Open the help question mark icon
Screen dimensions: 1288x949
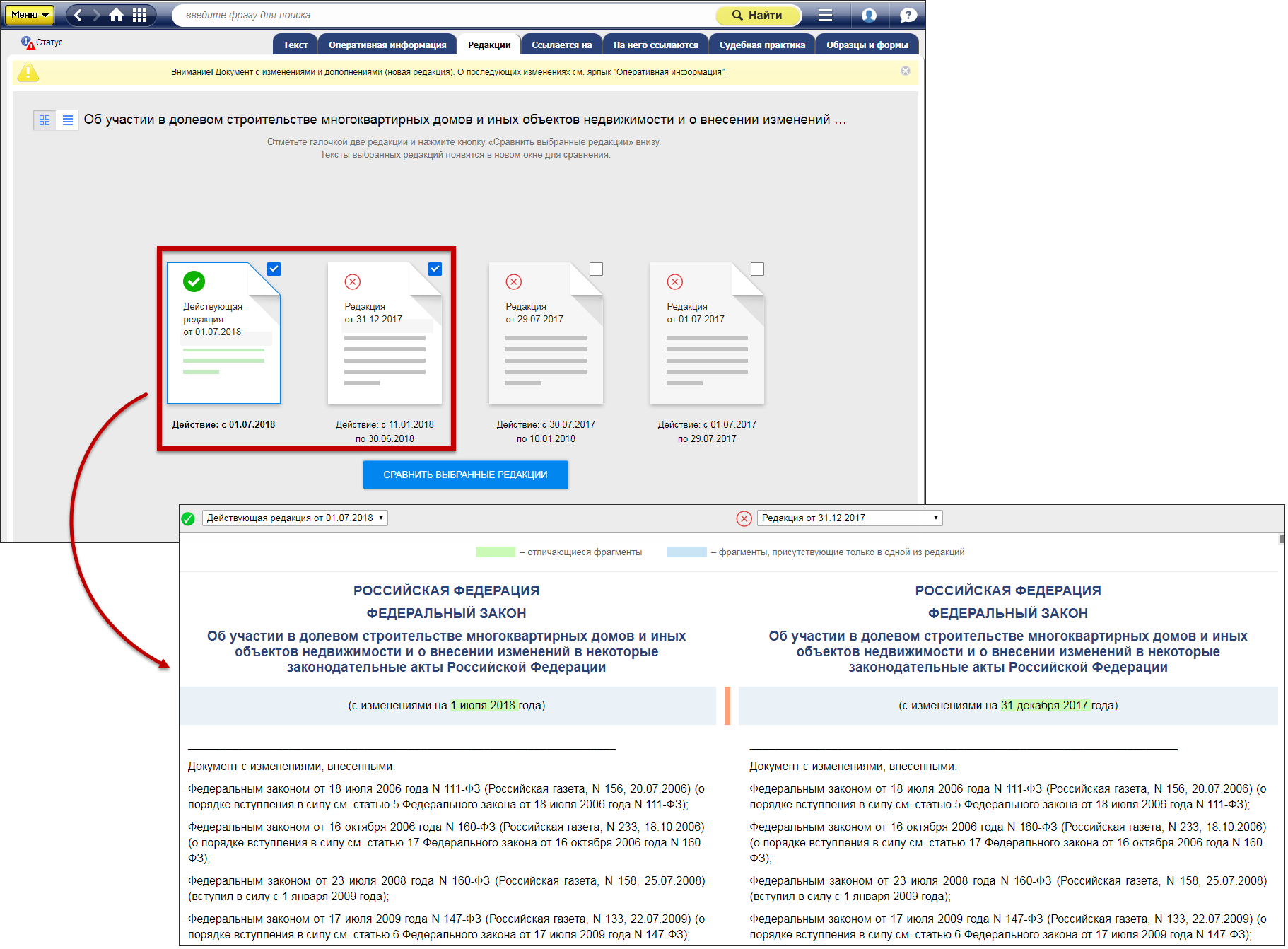(x=908, y=15)
